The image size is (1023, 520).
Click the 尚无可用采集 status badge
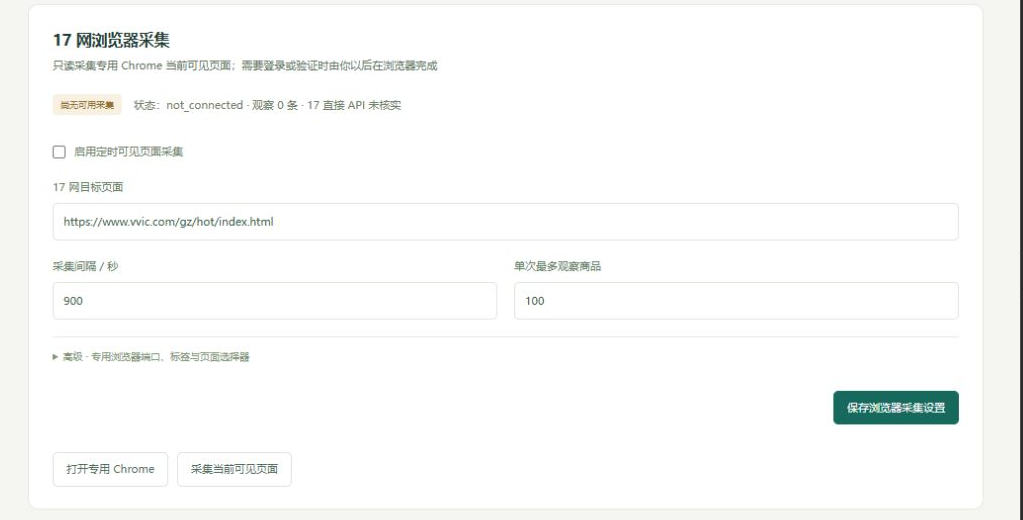click(87, 105)
